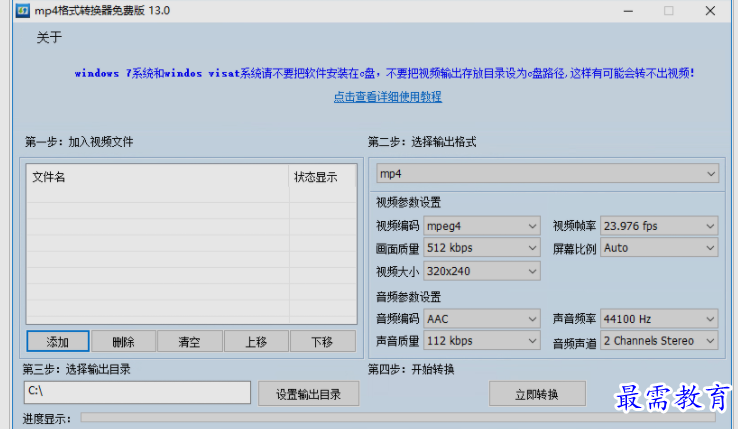Open the 视频帧率 23.976 fps dropdown
738x429 pixels.
(x=659, y=226)
